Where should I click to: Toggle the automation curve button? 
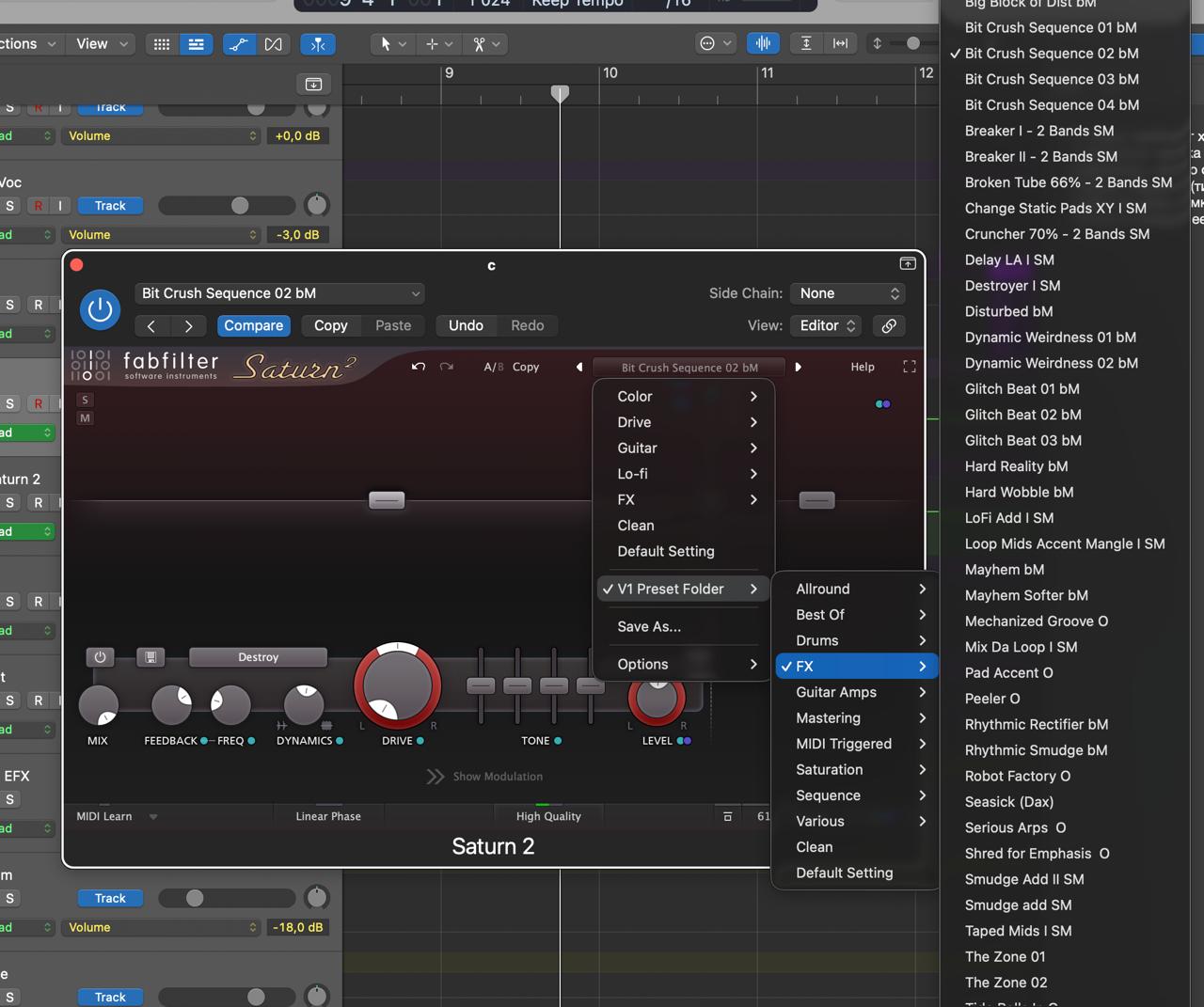239,44
